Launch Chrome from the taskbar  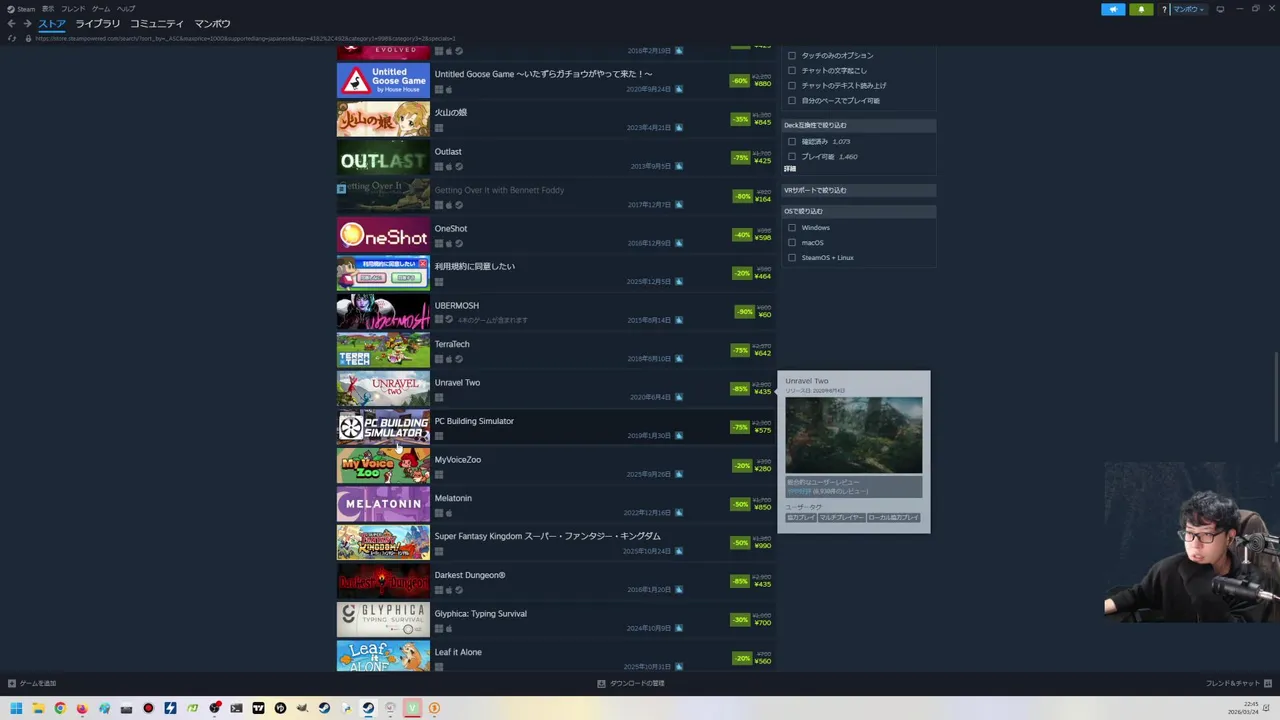tap(60, 708)
